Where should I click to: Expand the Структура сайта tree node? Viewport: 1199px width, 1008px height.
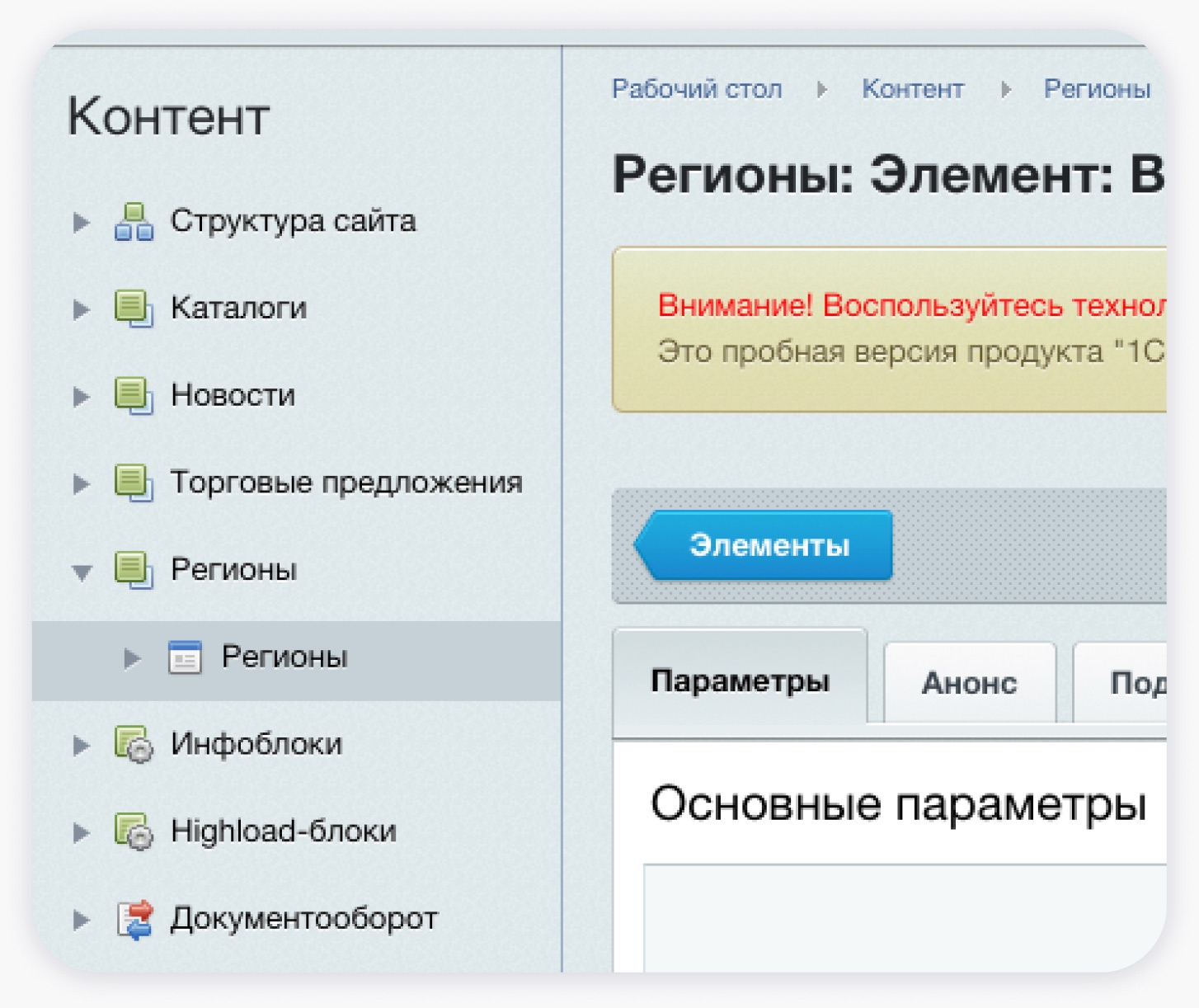[x=81, y=222]
